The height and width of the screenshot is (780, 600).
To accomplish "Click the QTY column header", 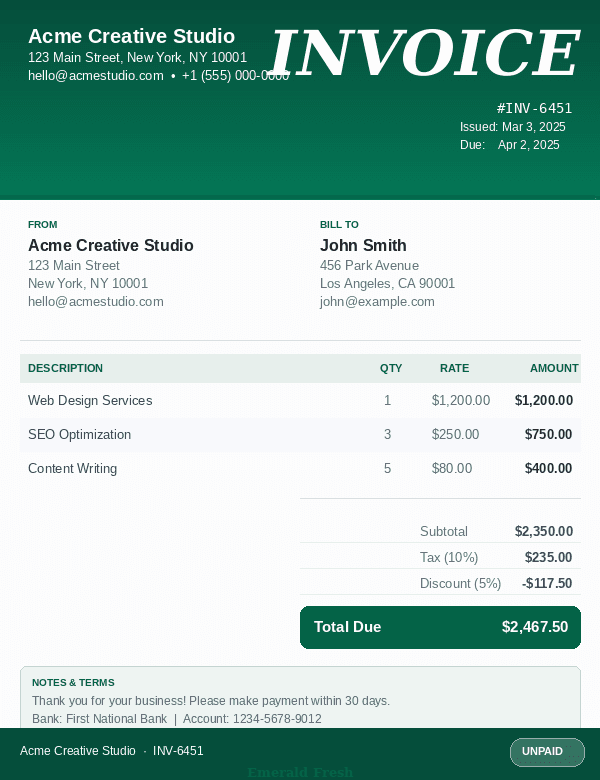I will 391,368.
